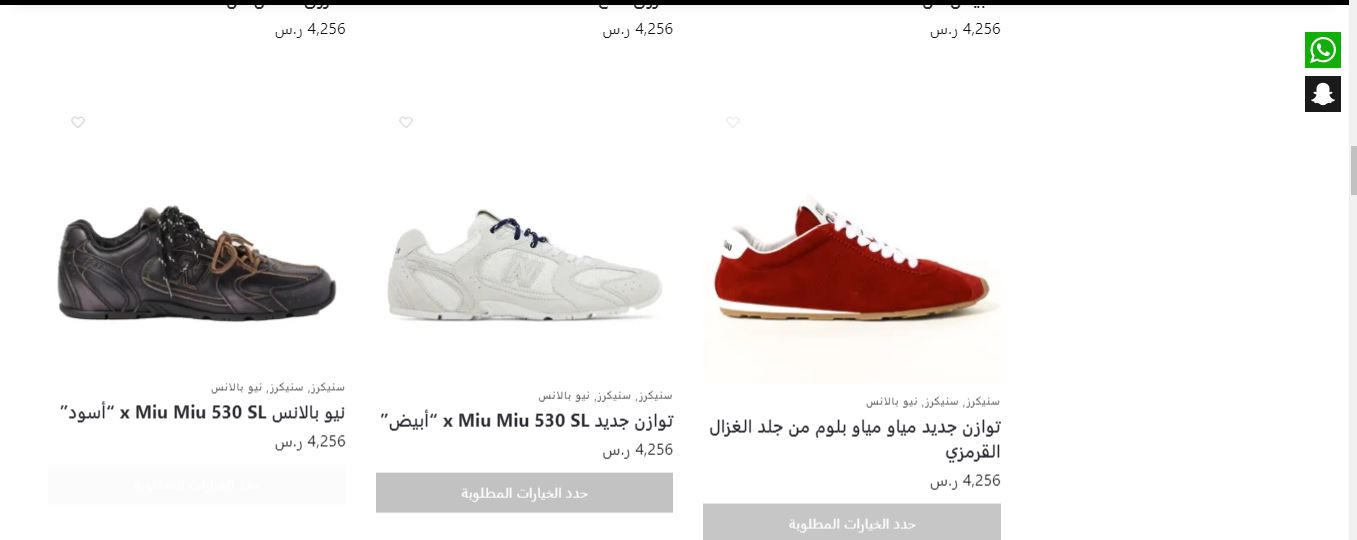Click the page vertical scrollbar thumb
Viewport: 1357px width, 540px height.
point(1351,170)
